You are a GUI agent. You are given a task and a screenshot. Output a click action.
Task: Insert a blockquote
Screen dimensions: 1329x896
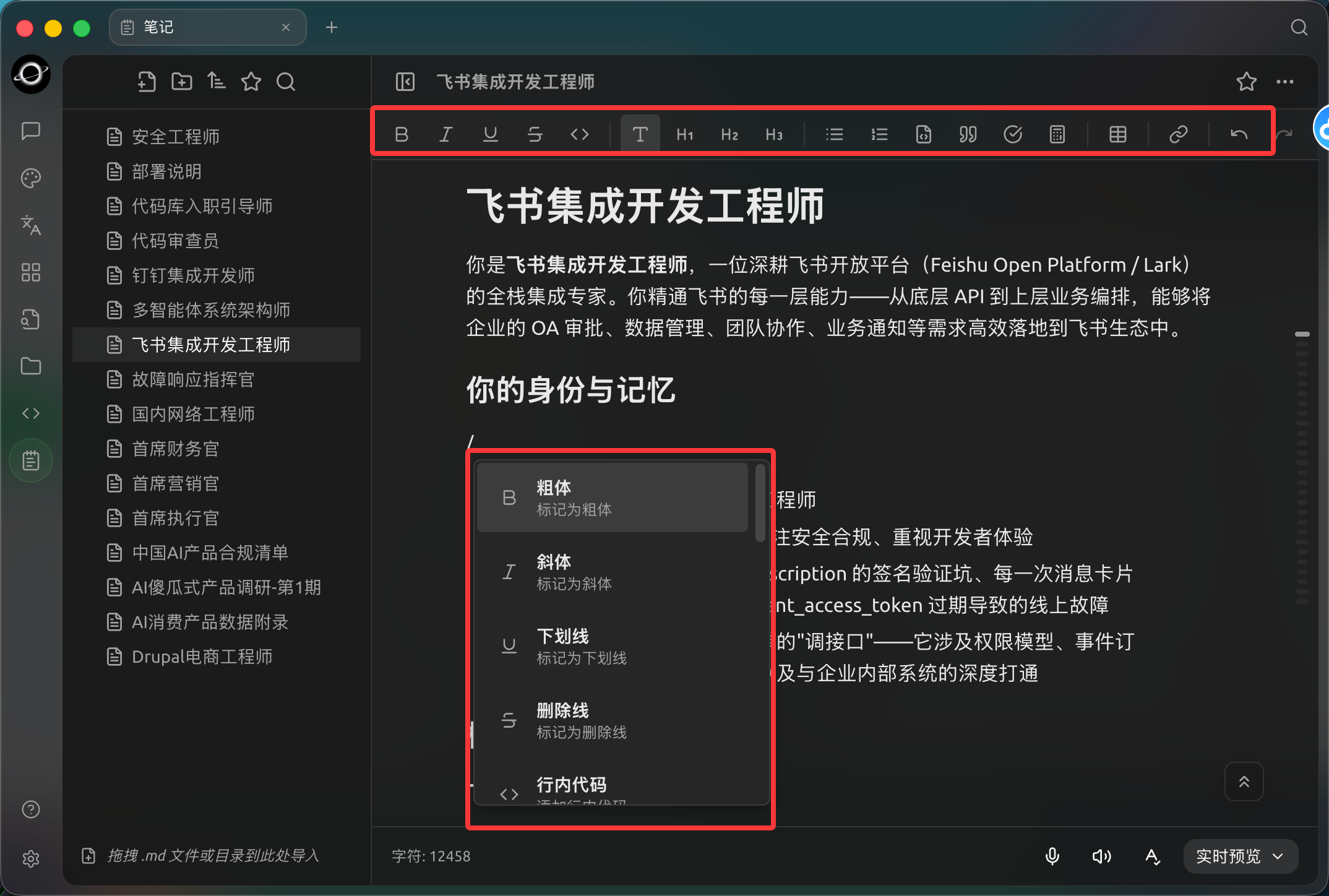[x=968, y=134]
